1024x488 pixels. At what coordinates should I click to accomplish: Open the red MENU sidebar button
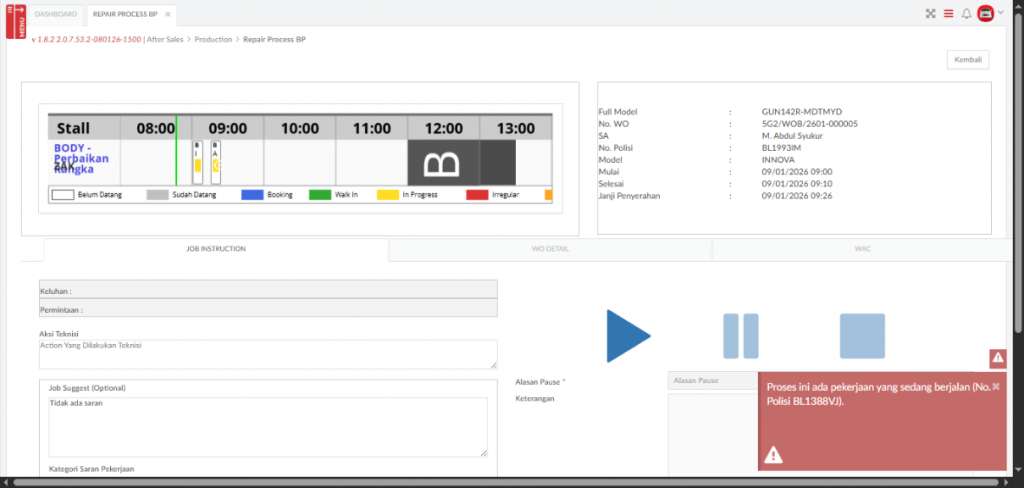16,21
